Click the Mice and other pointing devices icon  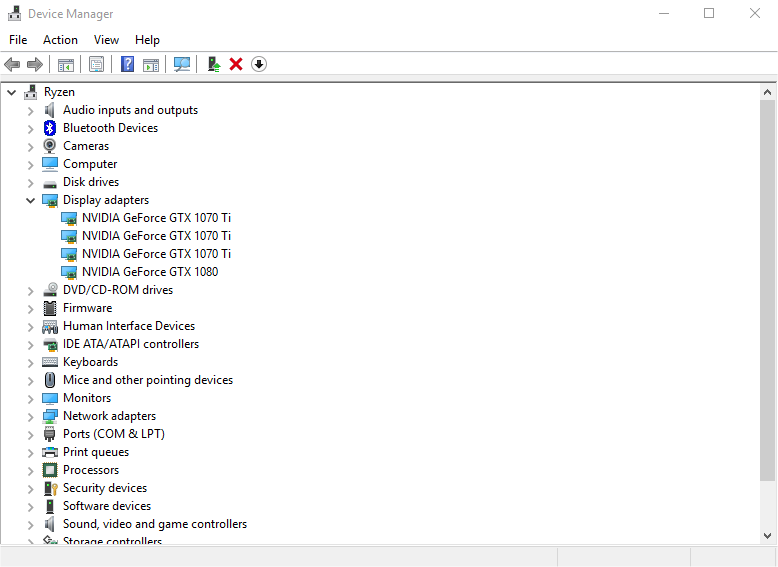(x=50, y=380)
